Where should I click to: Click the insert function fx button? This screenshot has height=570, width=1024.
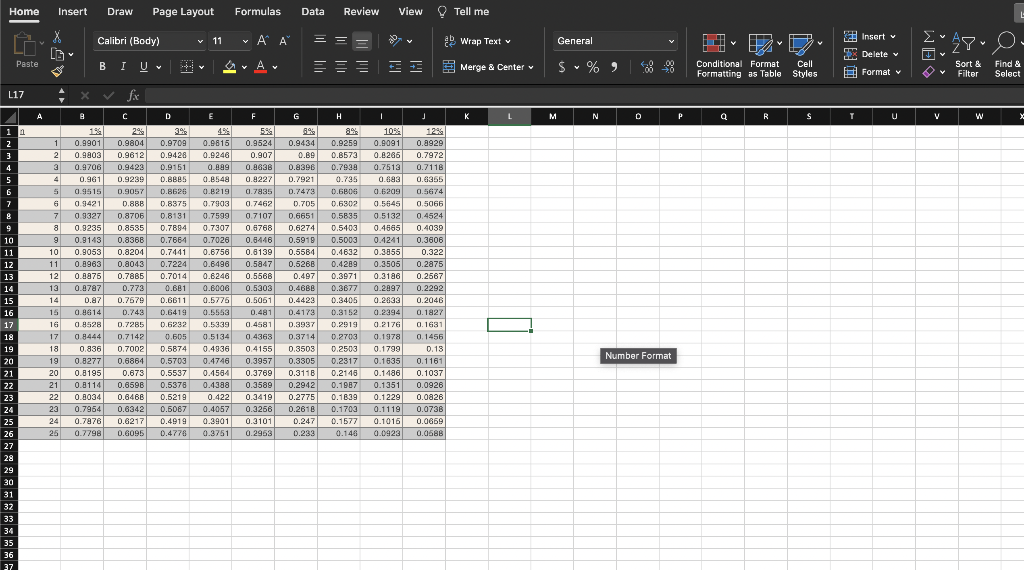pyautogui.click(x=133, y=95)
